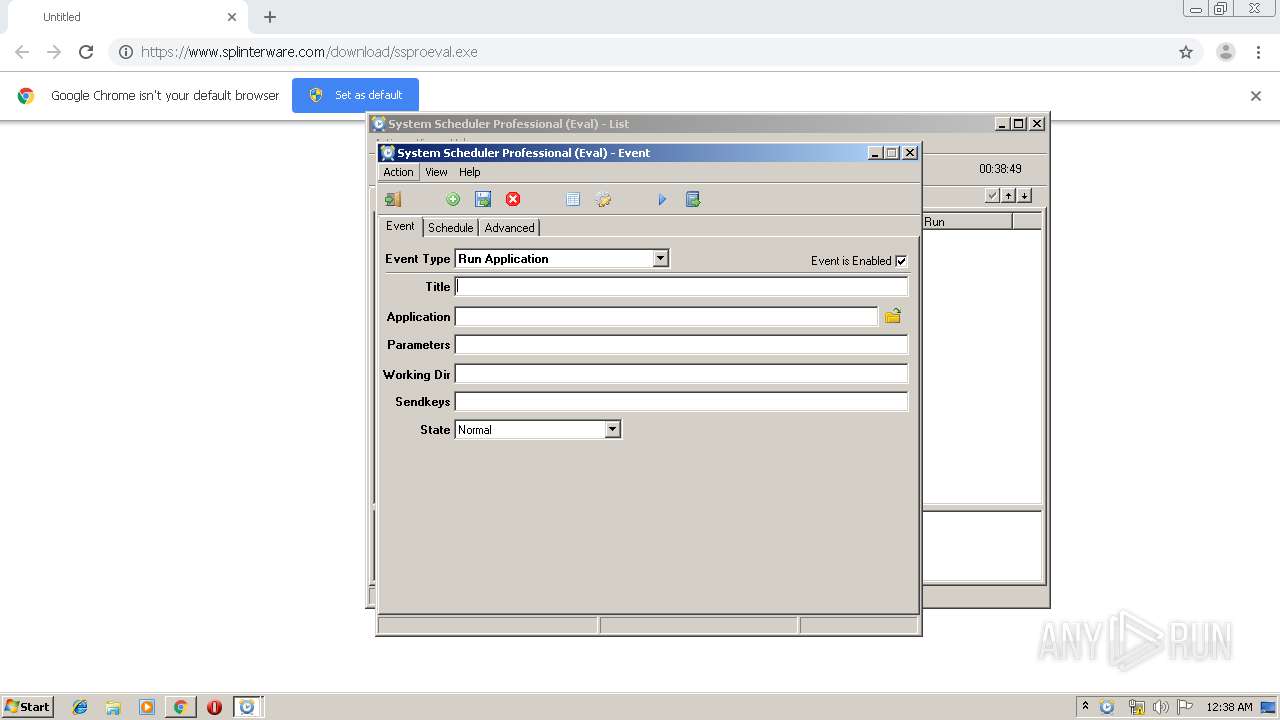The width and height of the screenshot is (1280, 720).
Task: Reload the page in Chrome
Action: click(86, 52)
